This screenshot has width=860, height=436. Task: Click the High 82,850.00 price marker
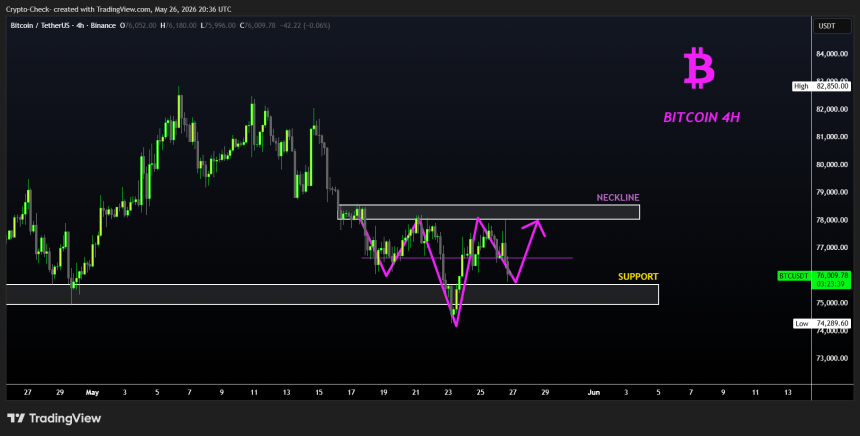pos(821,86)
